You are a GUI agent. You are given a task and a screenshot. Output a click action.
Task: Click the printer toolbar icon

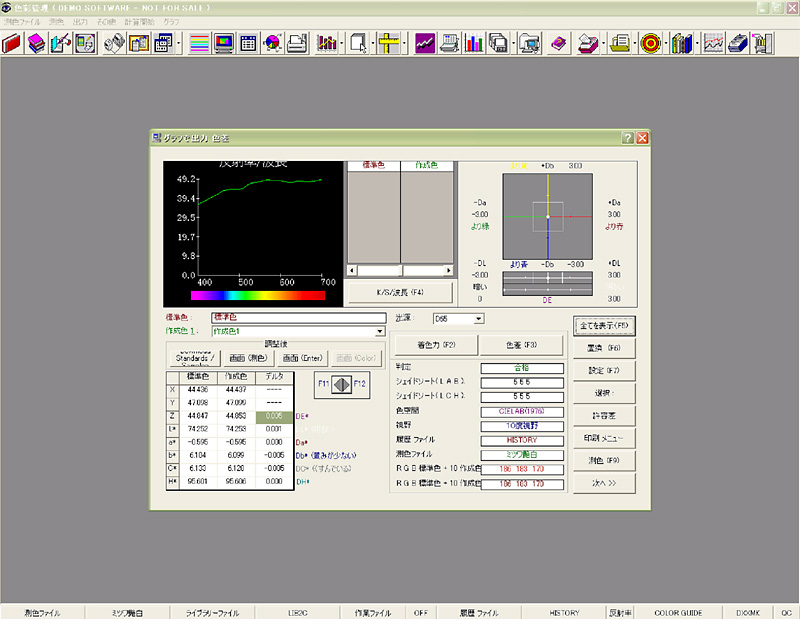pos(297,43)
